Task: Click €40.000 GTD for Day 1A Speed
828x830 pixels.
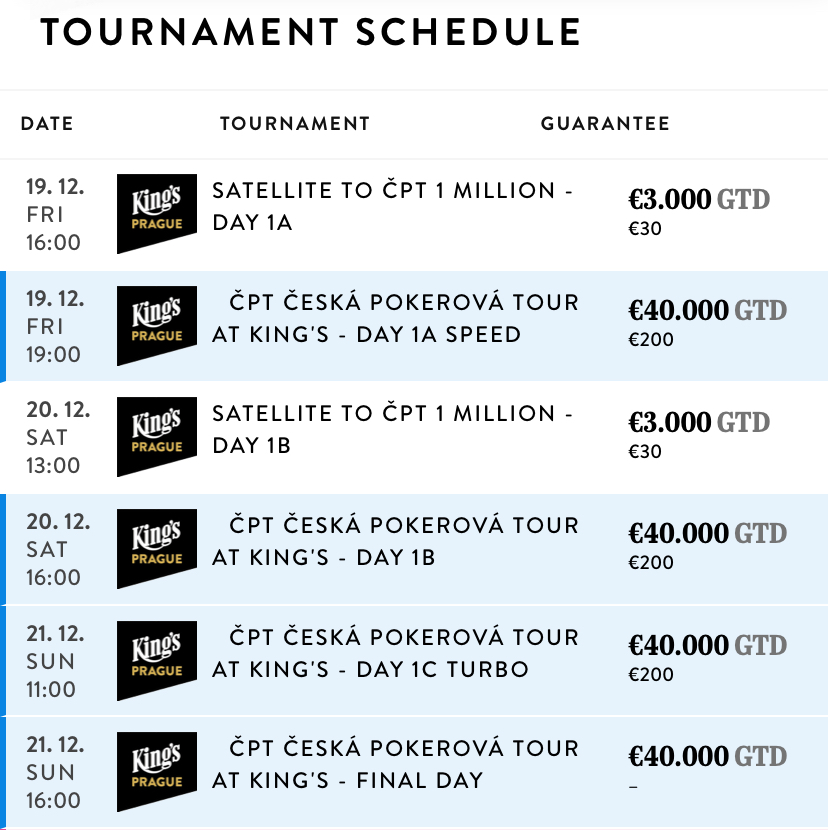Action: click(x=707, y=311)
